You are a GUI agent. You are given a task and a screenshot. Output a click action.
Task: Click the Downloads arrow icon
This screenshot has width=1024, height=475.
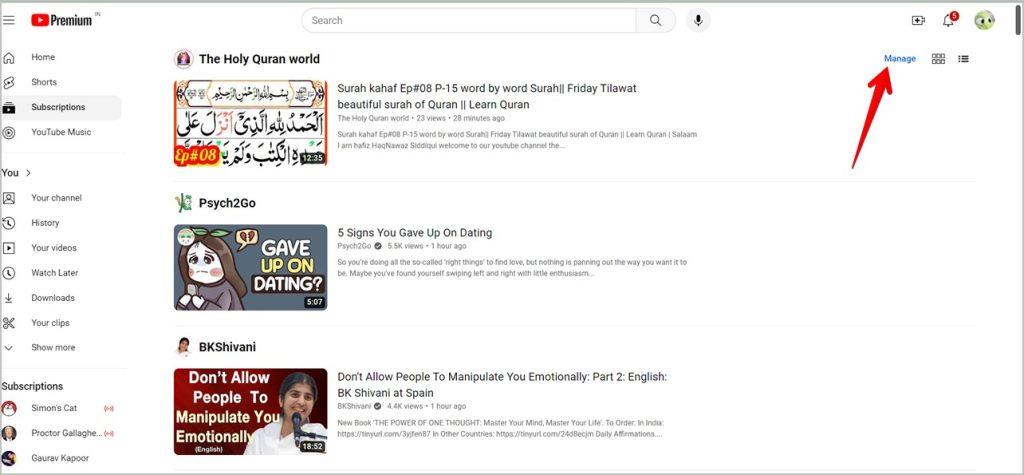pyautogui.click(x=9, y=298)
